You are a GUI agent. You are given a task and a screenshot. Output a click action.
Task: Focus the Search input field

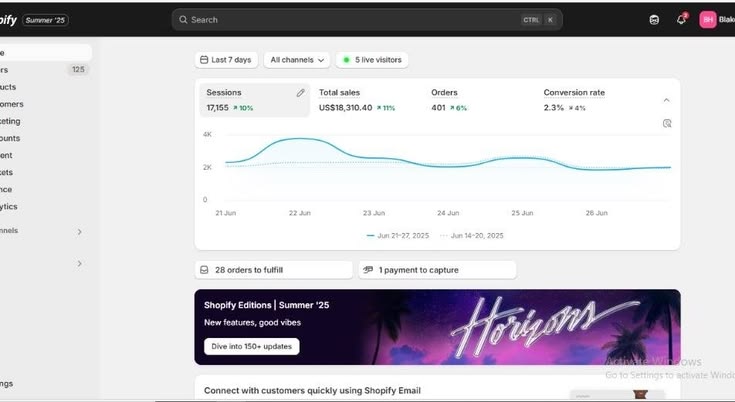[367, 20]
